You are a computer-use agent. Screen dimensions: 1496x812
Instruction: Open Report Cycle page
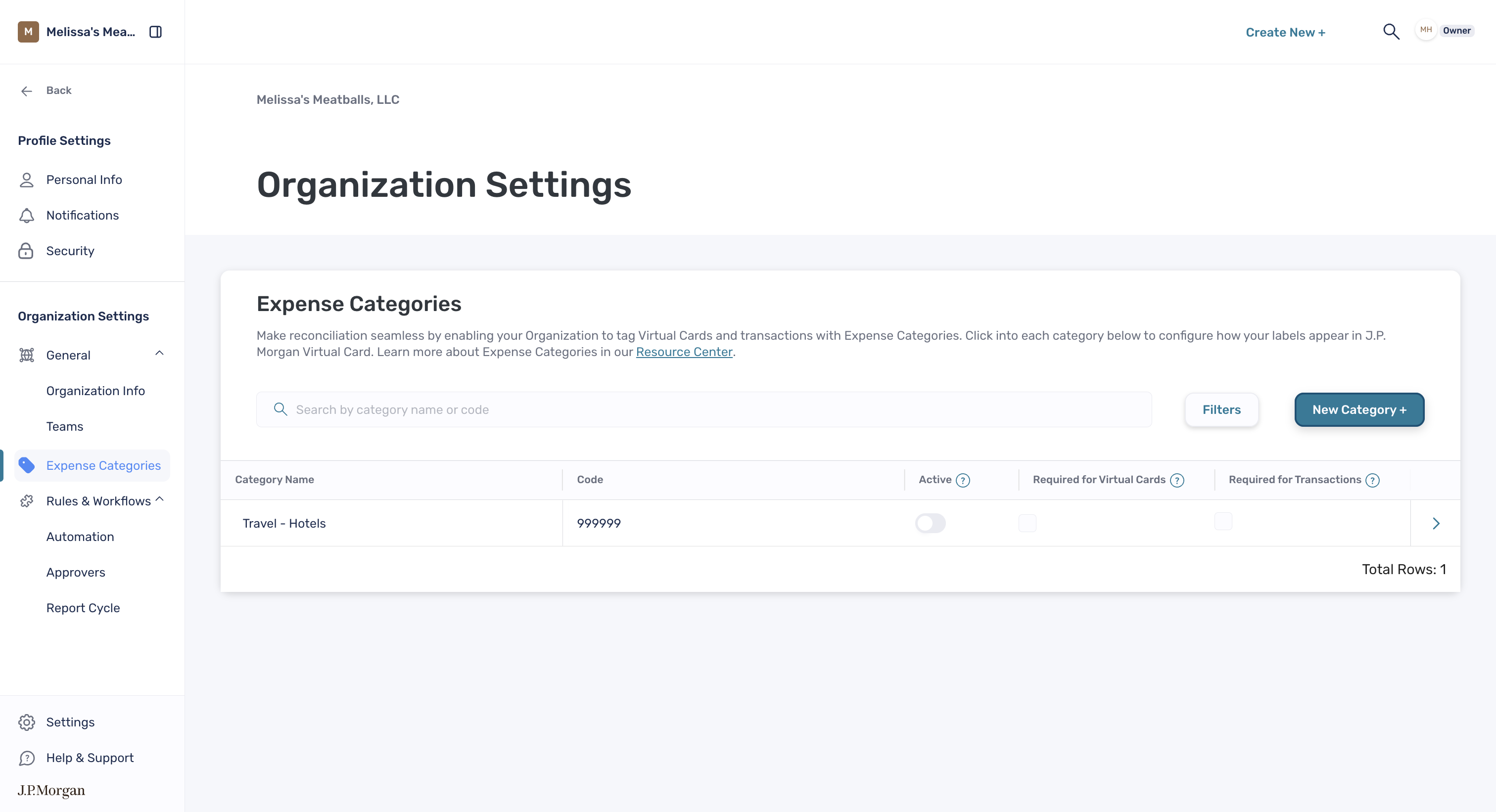tap(83, 608)
